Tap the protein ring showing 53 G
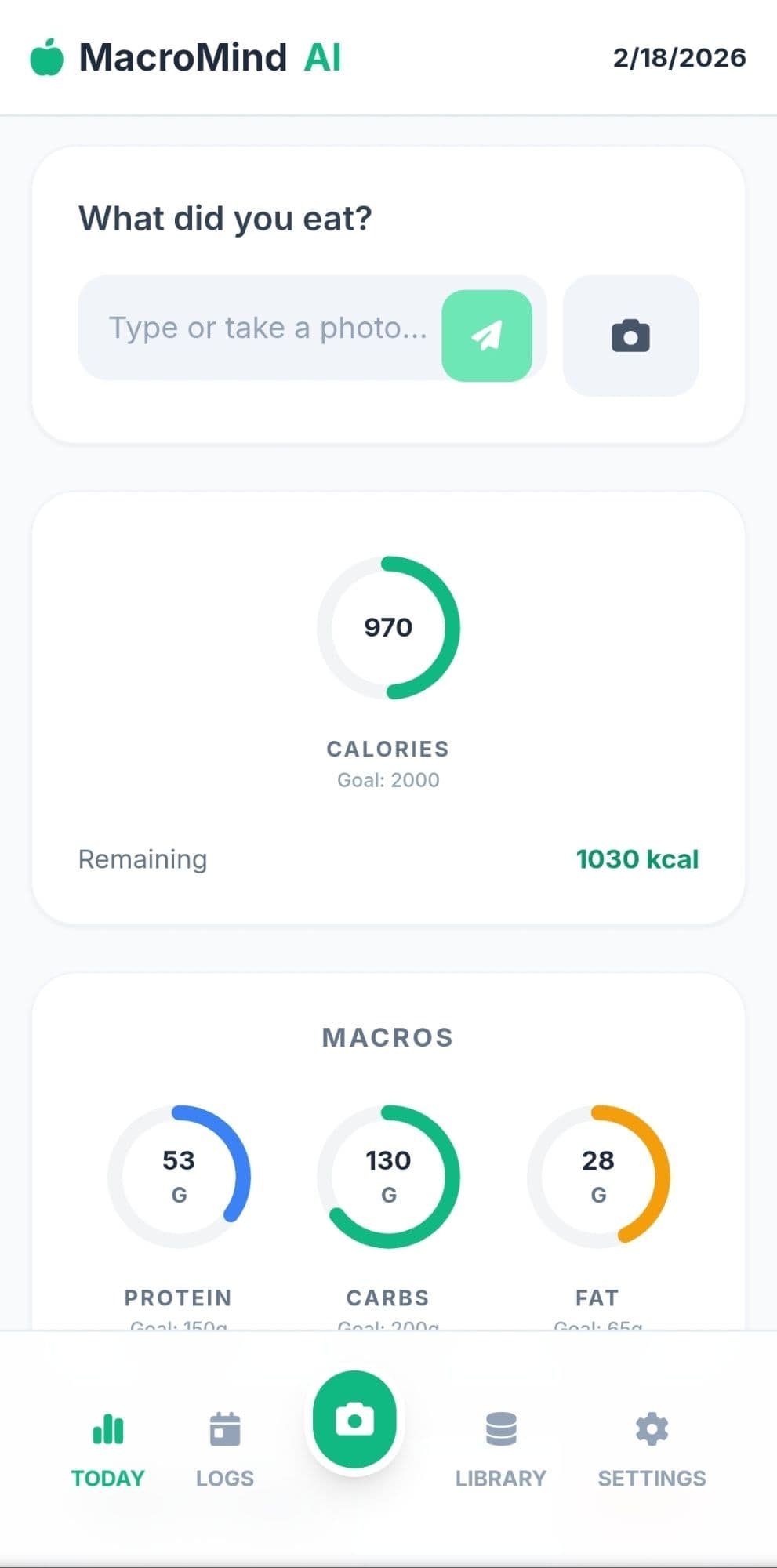The height and width of the screenshot is (1568, 777). pyautogui.click(x=179, y=1176)
